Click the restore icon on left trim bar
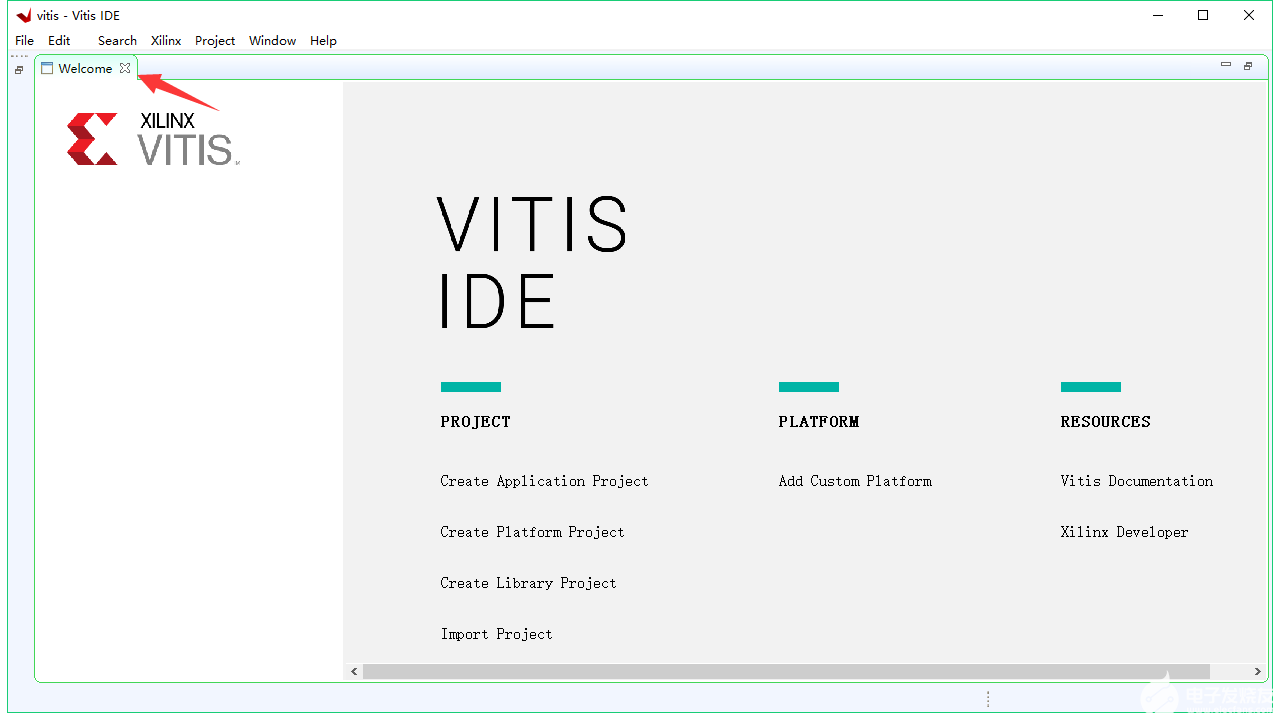1280x720 pixels. 19,70
